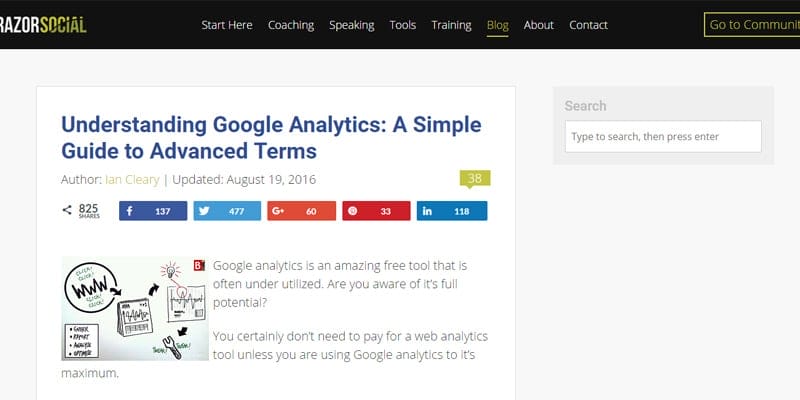800x400 pixels.
Task: Open the Start Here menu item
Action: pos(227,25)
